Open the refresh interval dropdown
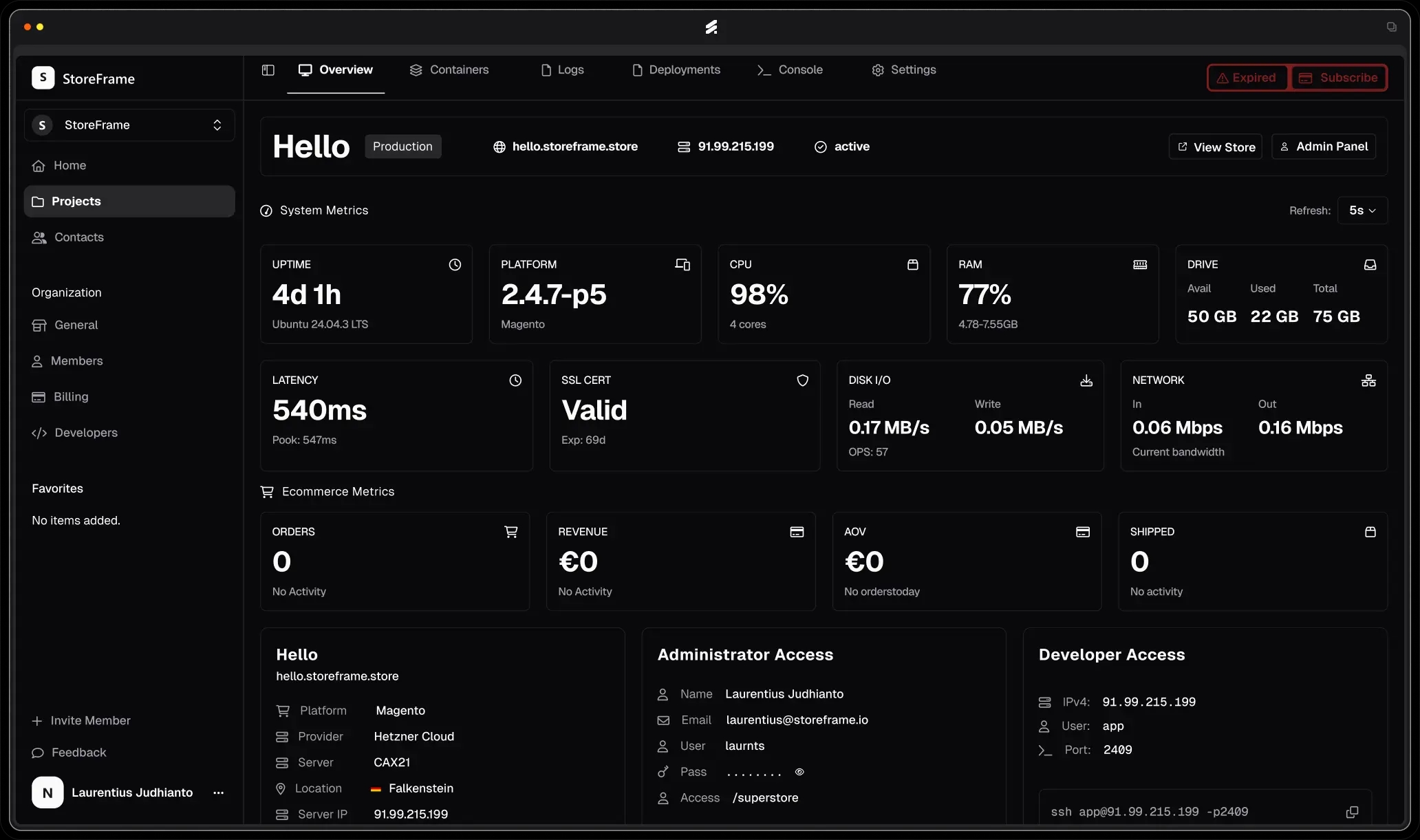 pos(1362,210)
